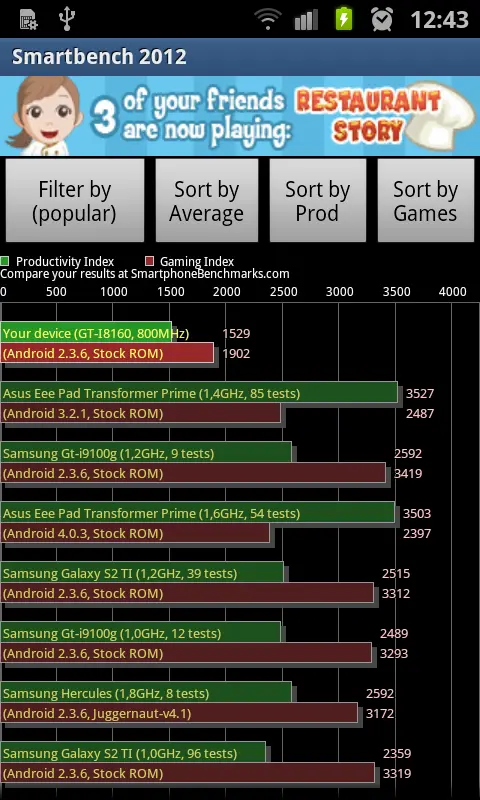The image size is (480, 800).
Task: Tap the cellular signal bars icon
Action: [x=308, y=20]
